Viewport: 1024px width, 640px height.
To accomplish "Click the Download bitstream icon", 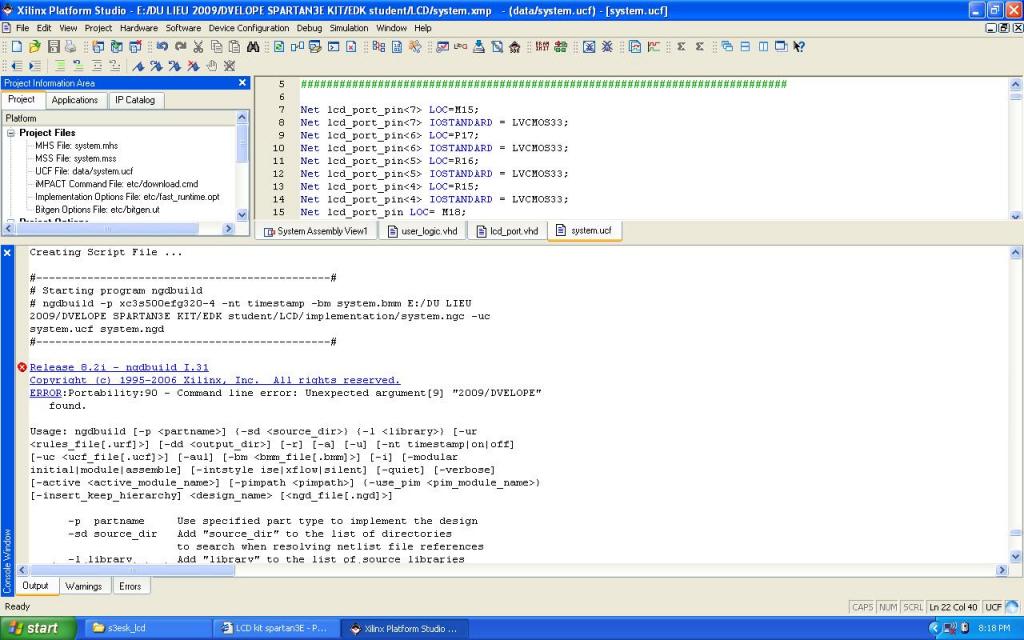I will (x=479, y=46).
